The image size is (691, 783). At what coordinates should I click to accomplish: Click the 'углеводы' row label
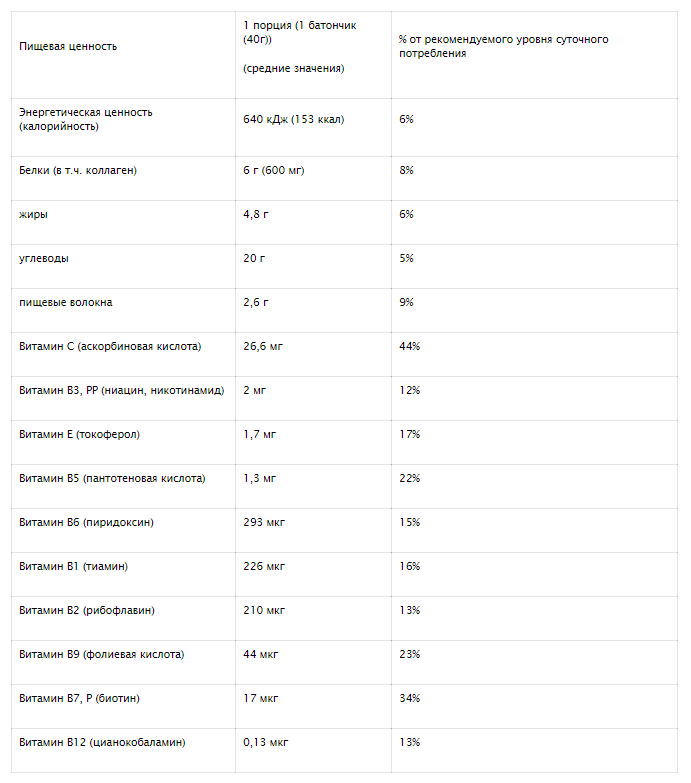pos(44,259)
